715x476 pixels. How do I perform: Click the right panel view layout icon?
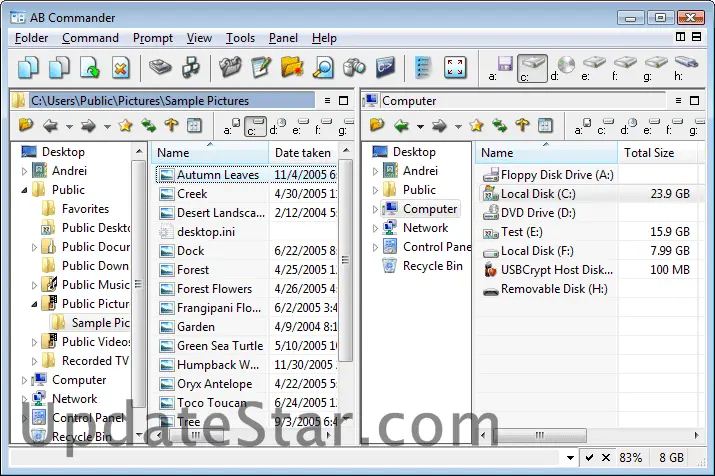545,125
